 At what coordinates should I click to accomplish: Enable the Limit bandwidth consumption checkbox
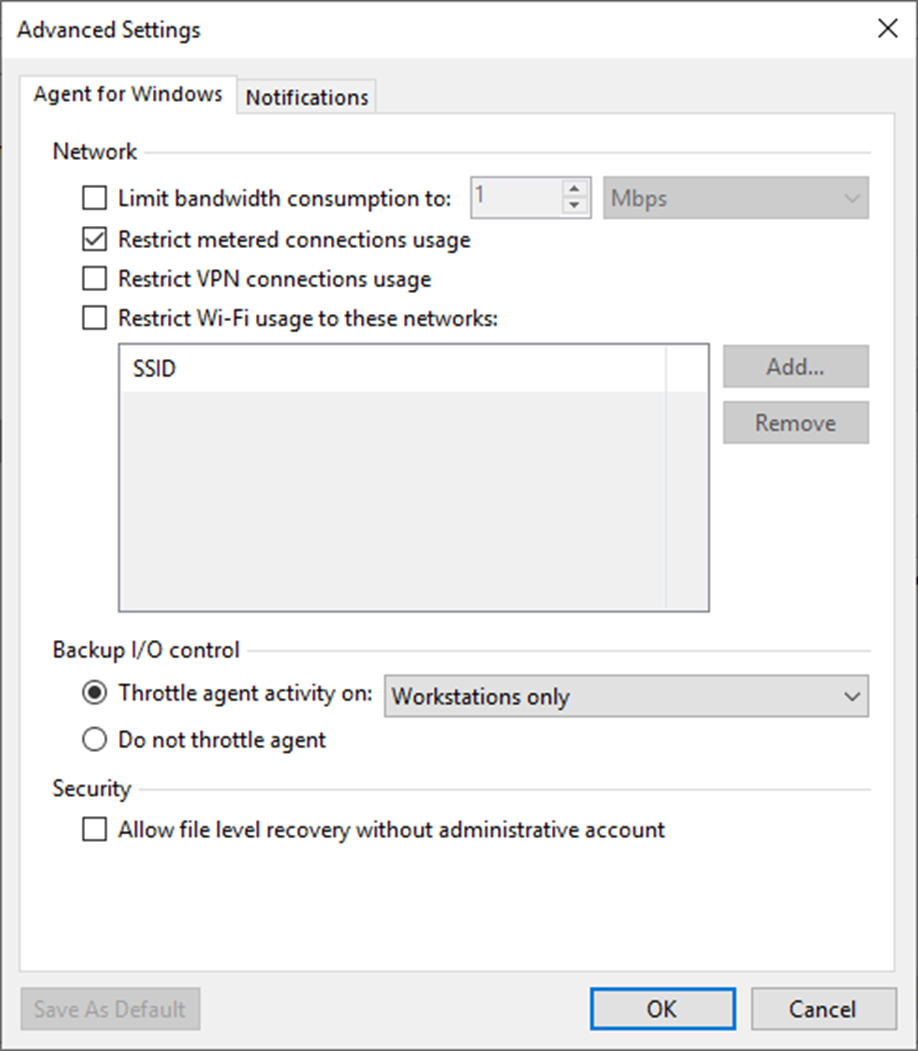pyautogui.click(x=94, y=198)
